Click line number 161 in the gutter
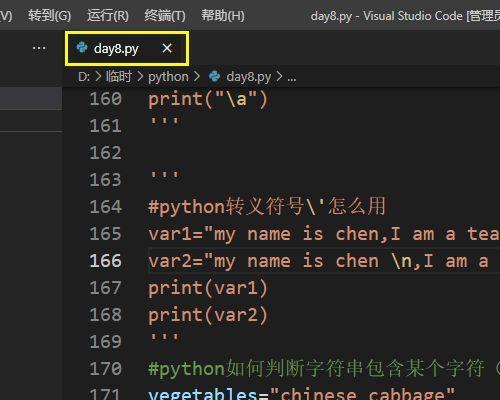500x400 pixels. tap(105, 126)
